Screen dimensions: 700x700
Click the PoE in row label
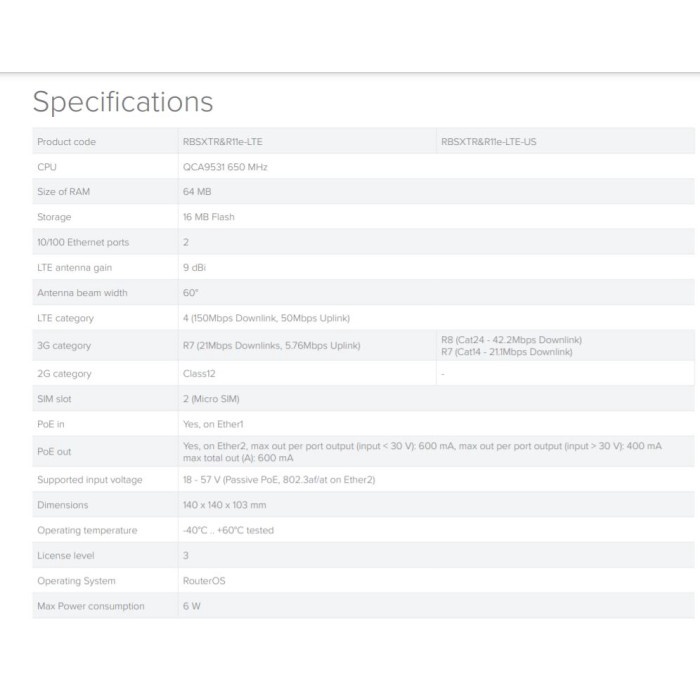point(51,425)
